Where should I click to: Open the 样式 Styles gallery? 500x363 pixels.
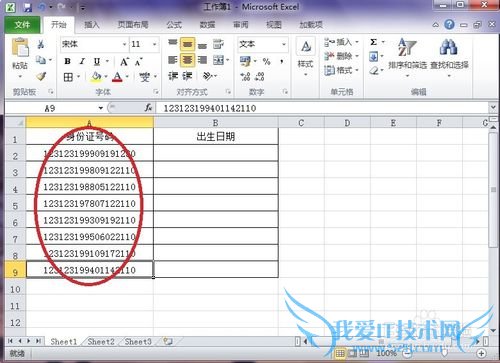point(306,57)
